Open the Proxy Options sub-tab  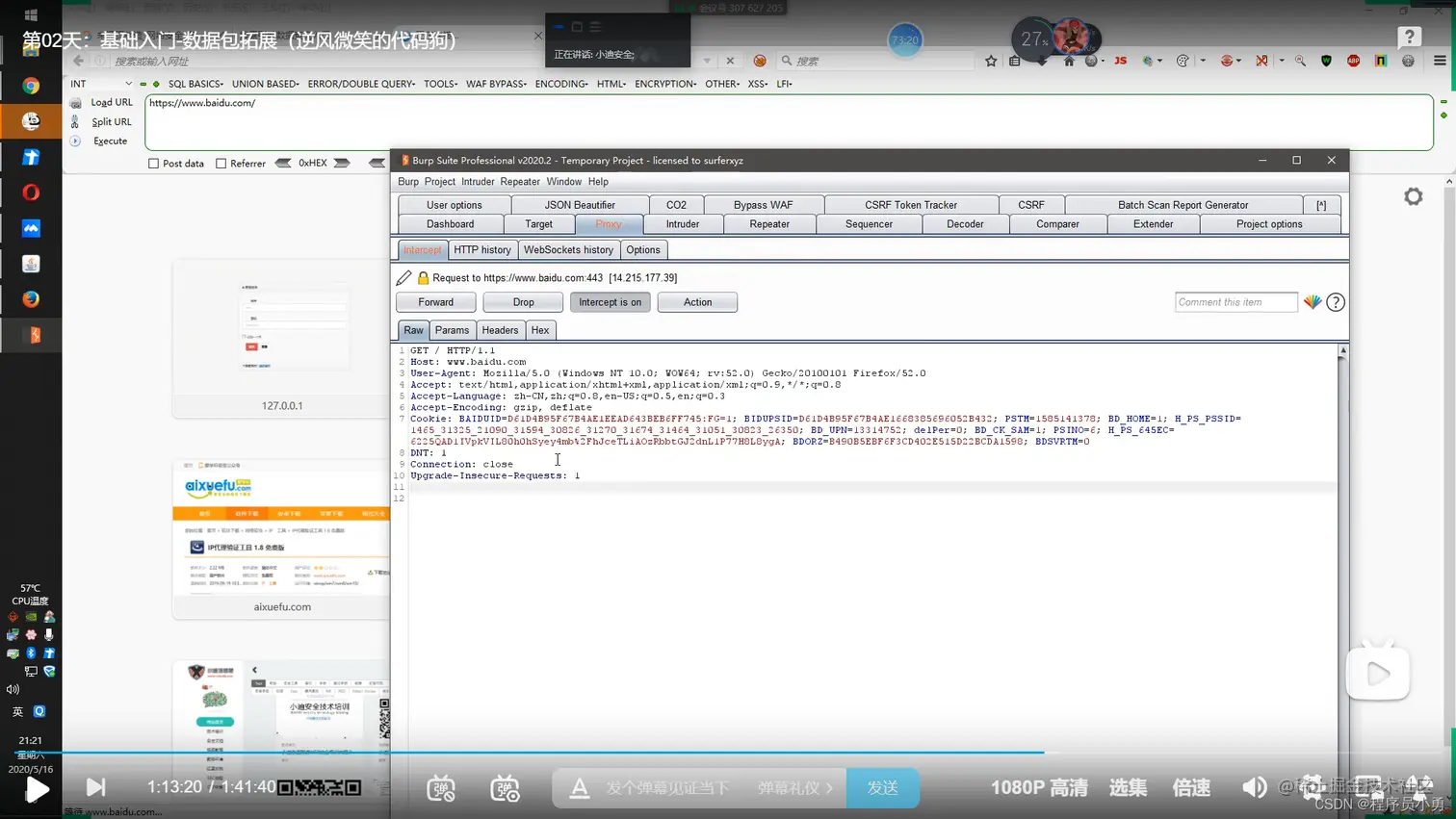(x=643, y=250)
